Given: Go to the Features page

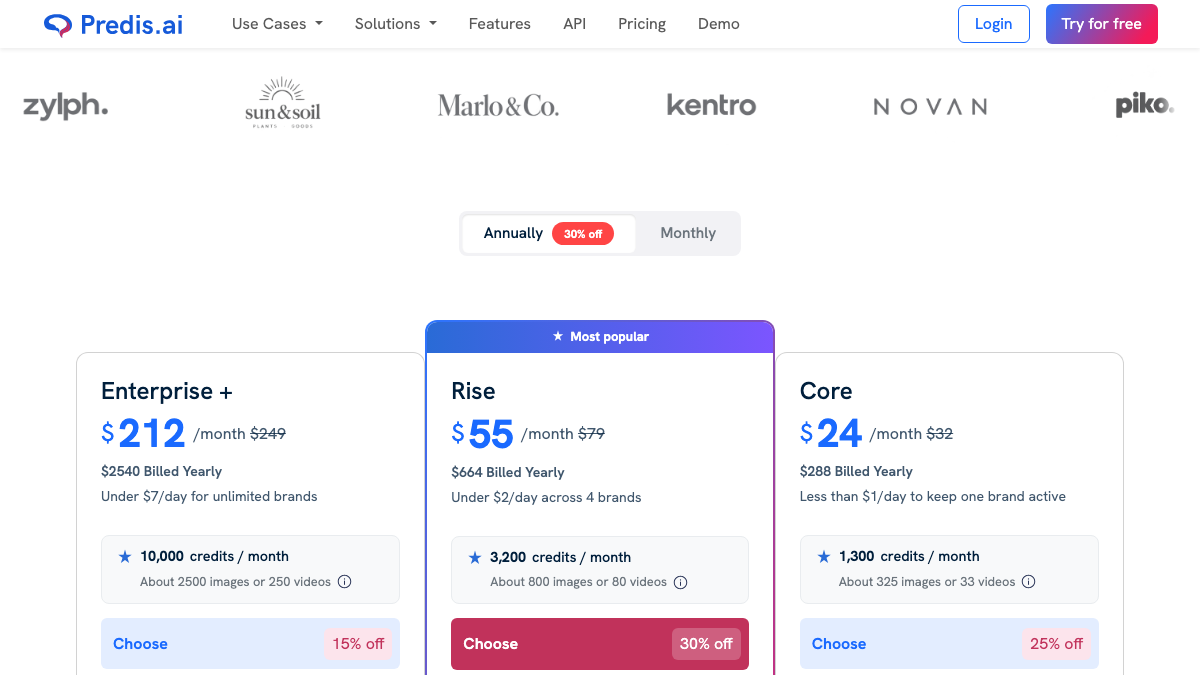Looking at the screenshot, I should (500, 24).
